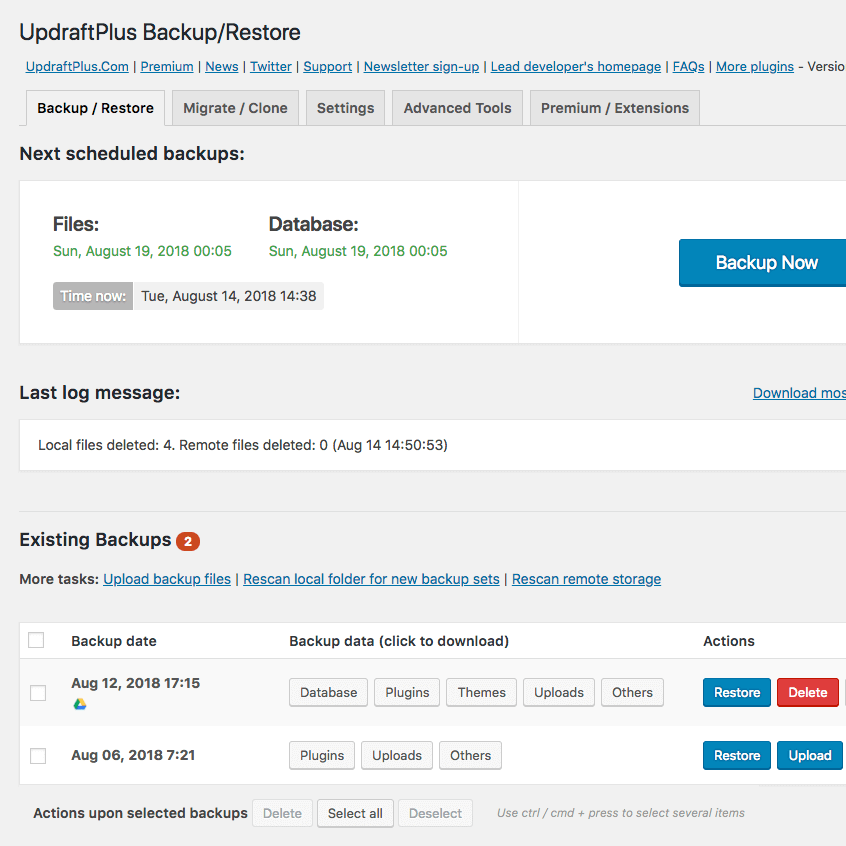The height and width of the screenshot is (846, 846).
Task: Click the 'Aug 06, 2018 7:21' backup date
Action: [x=133, y=755]
